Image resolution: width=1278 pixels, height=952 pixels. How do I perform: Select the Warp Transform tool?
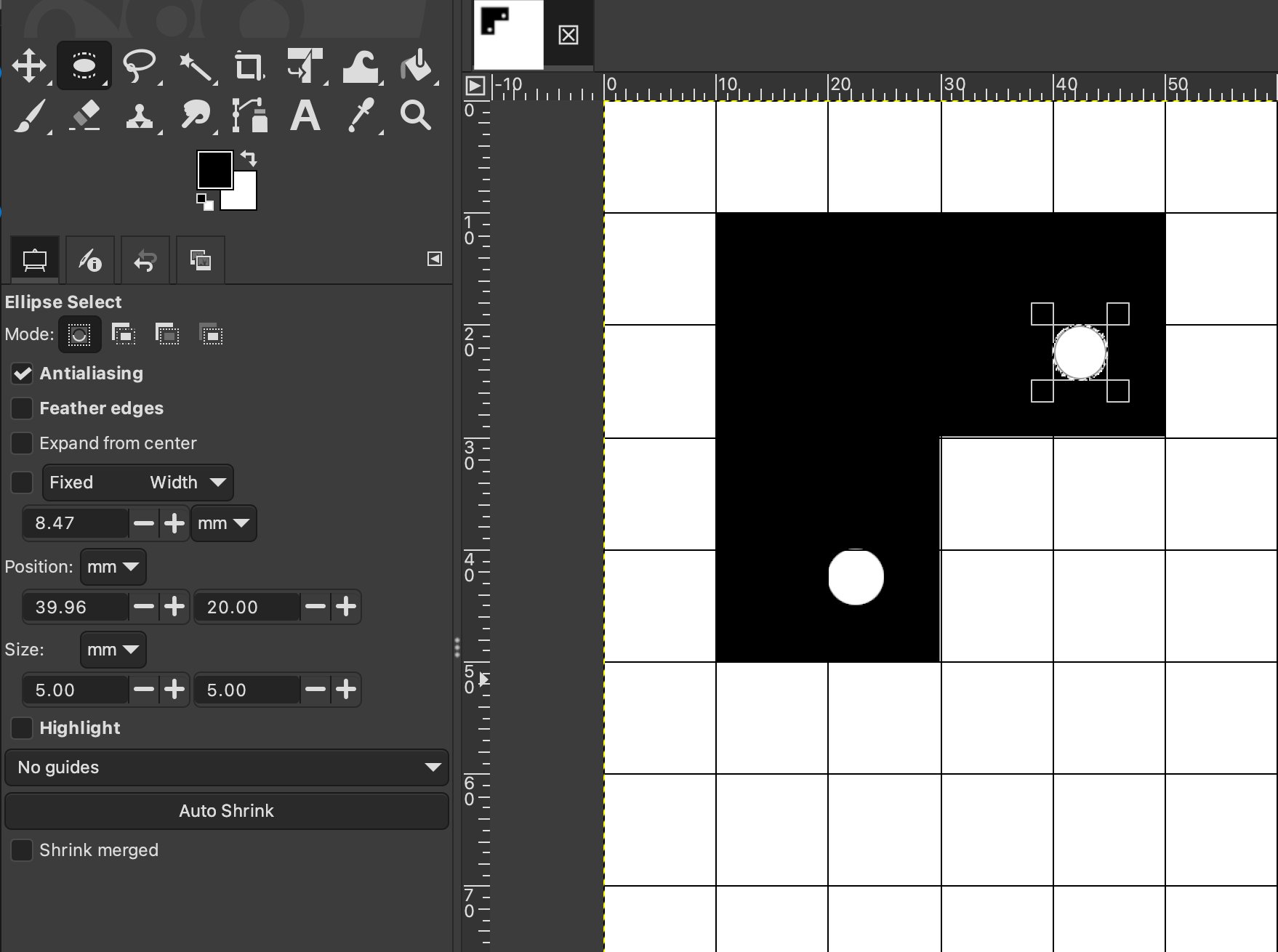361,65
